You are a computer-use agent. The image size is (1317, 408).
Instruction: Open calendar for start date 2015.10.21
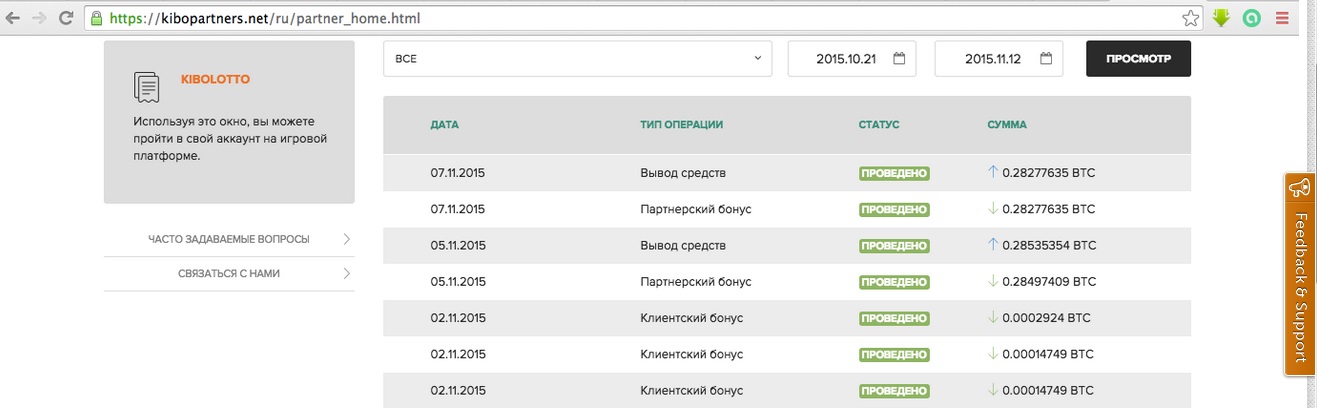coord(899,59)
